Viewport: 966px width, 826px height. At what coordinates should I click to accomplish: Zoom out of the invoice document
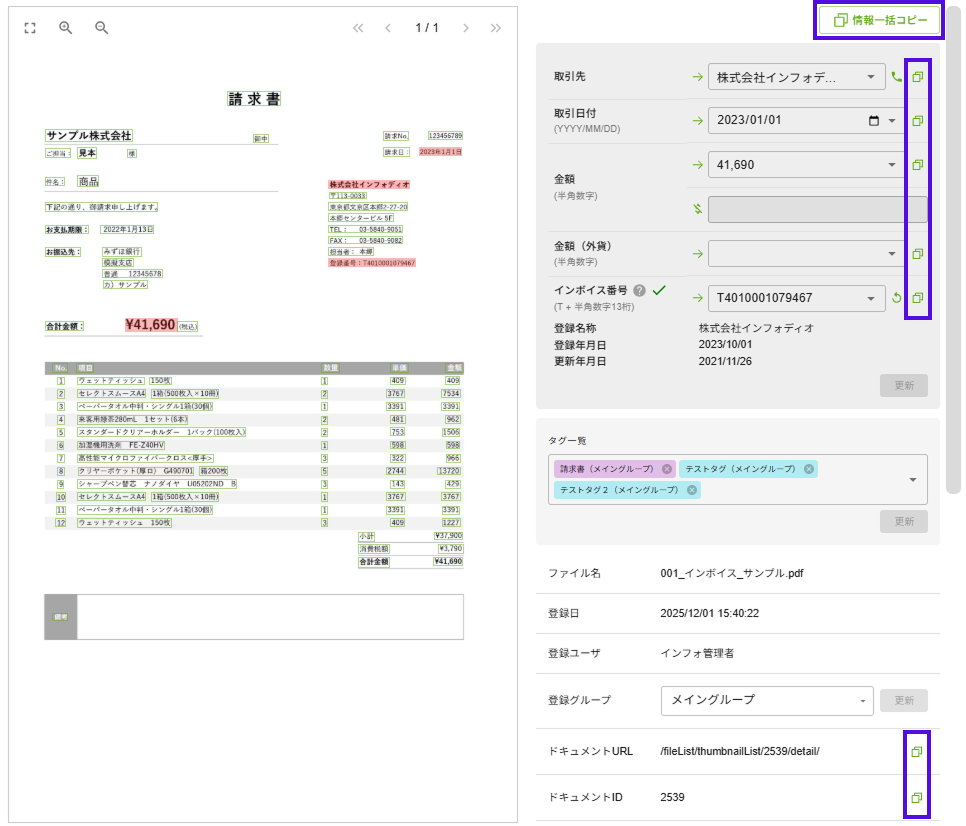tap(101, 28)
